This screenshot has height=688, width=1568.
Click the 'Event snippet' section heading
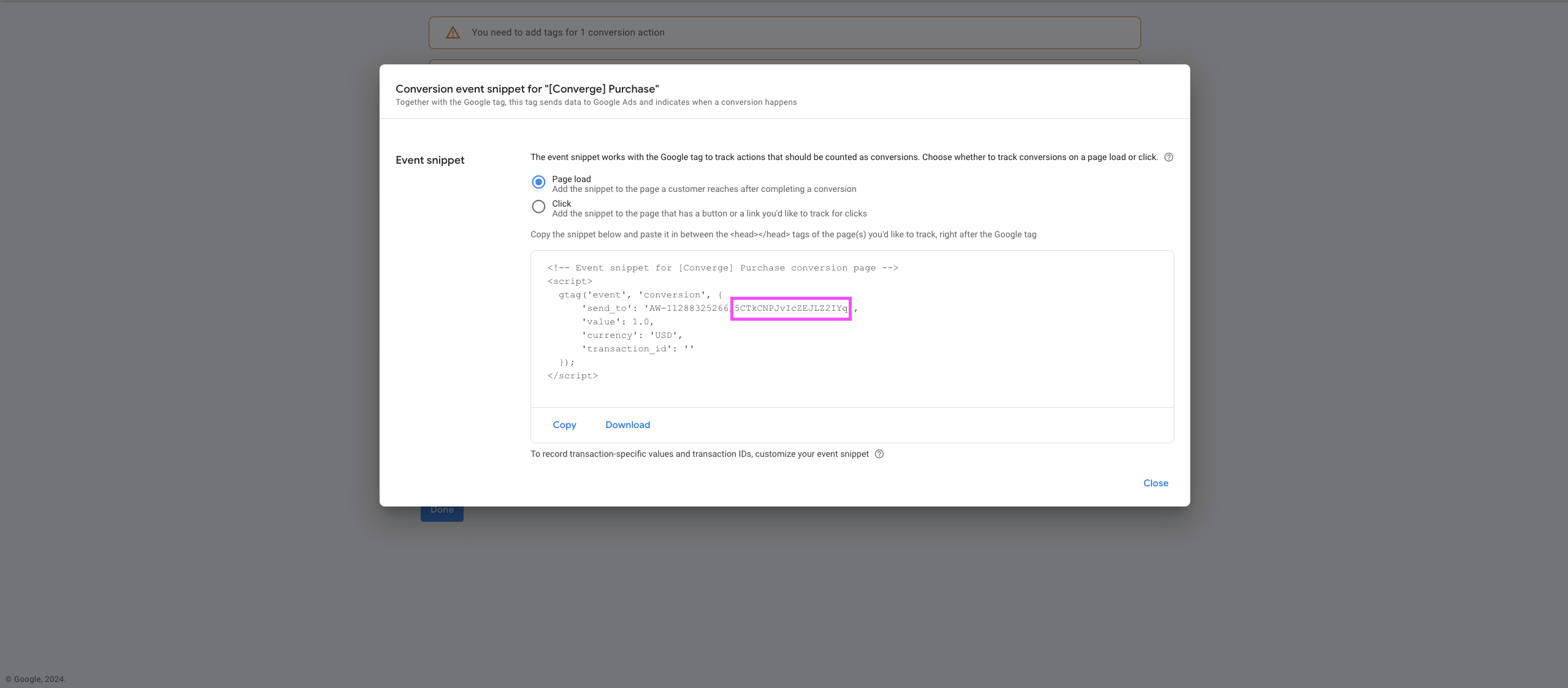(430, 160)
